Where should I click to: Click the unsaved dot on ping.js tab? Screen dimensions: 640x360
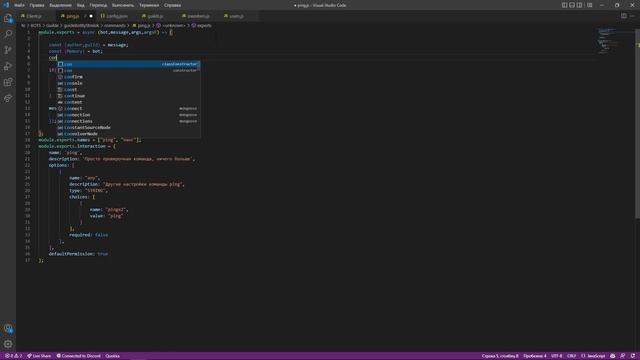tap(91, 16)
